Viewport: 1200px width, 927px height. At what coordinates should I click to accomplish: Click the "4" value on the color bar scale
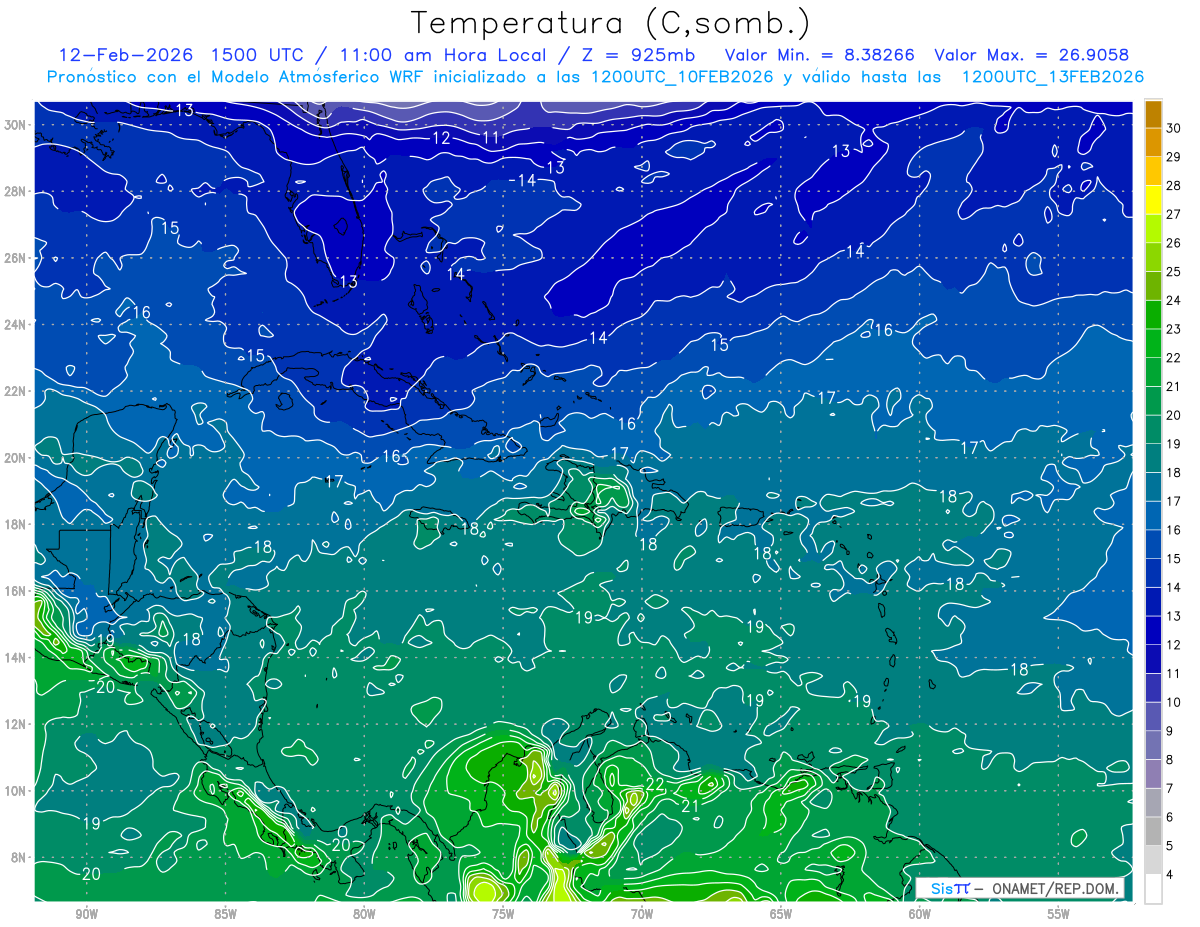point(1169,875)
